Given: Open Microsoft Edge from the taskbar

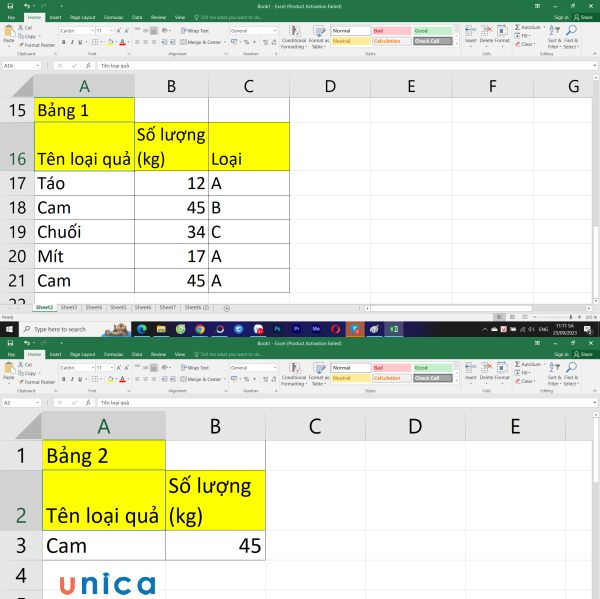Looking at the screenshot, I should pos(142,329).
